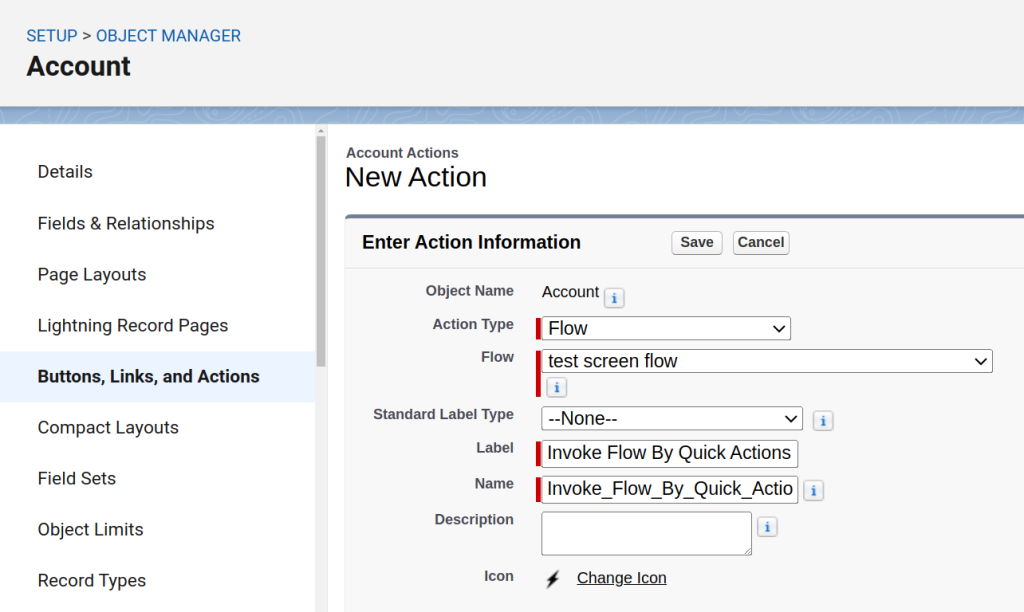The image size is (1024, 612).
Task: Open Page Layouts section
Action: (92, 274)
